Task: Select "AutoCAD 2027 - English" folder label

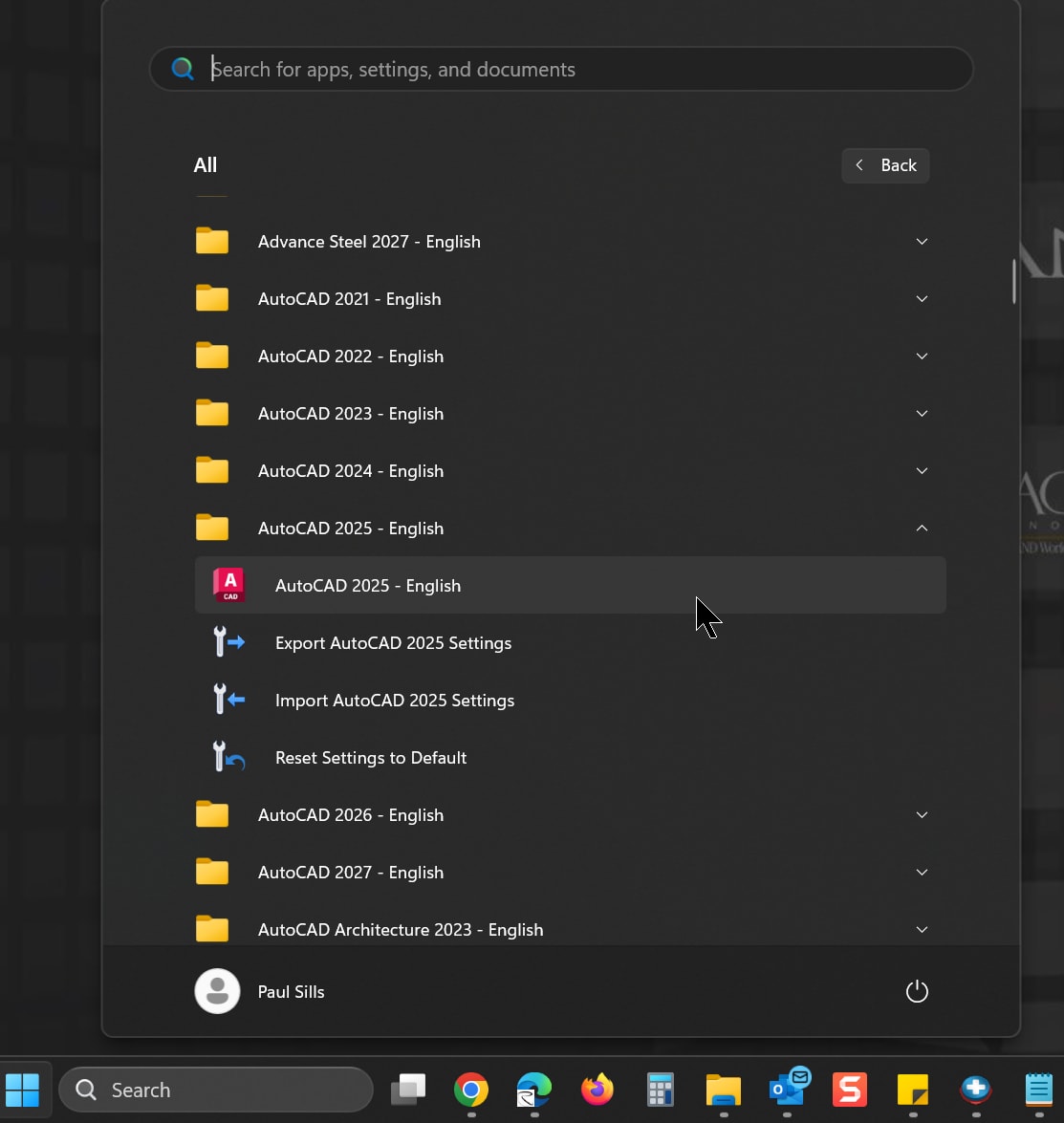Action: [x=351, y=873]
